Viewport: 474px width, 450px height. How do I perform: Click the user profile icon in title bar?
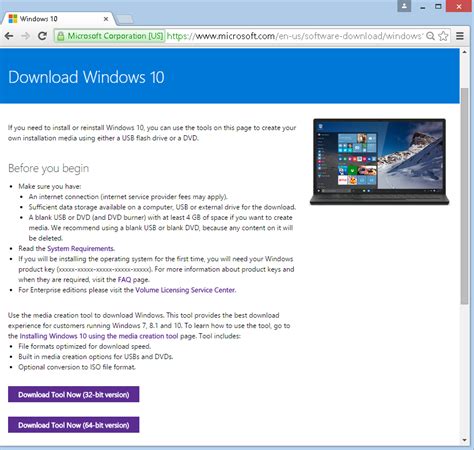tap(404, 6)
